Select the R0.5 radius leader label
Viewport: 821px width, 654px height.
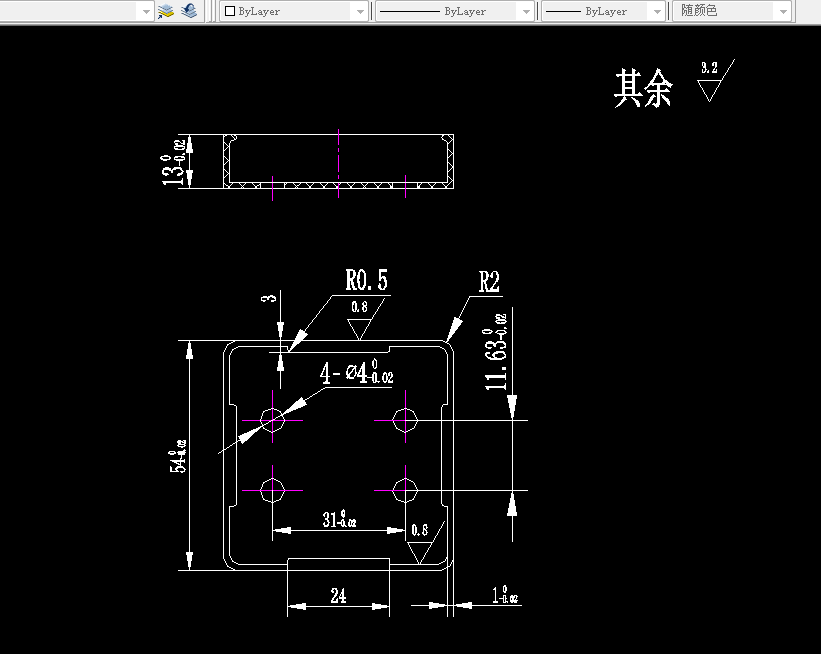pyautogui.click(x=368, y=280)
